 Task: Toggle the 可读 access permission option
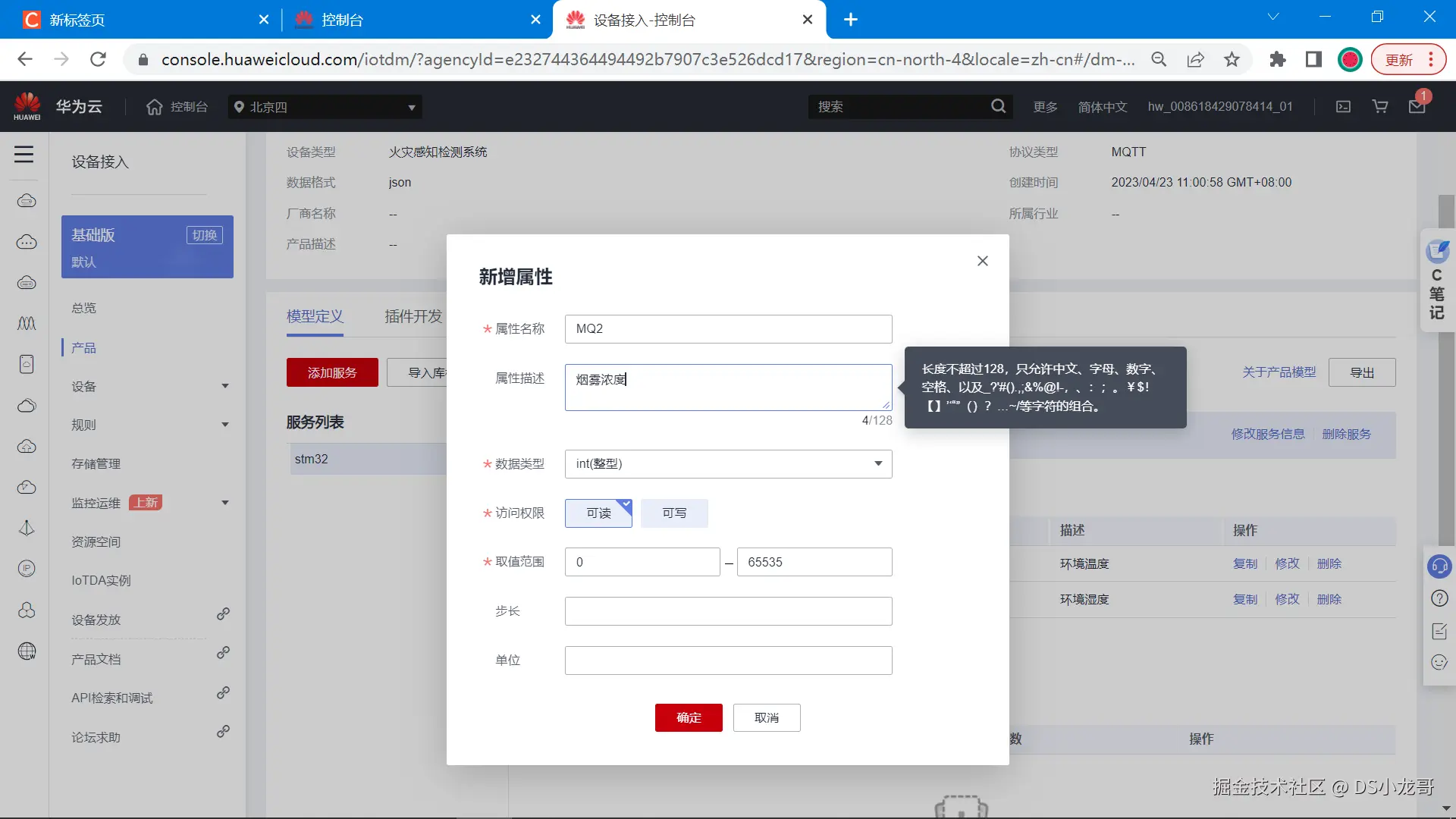[x=598, y=513]
